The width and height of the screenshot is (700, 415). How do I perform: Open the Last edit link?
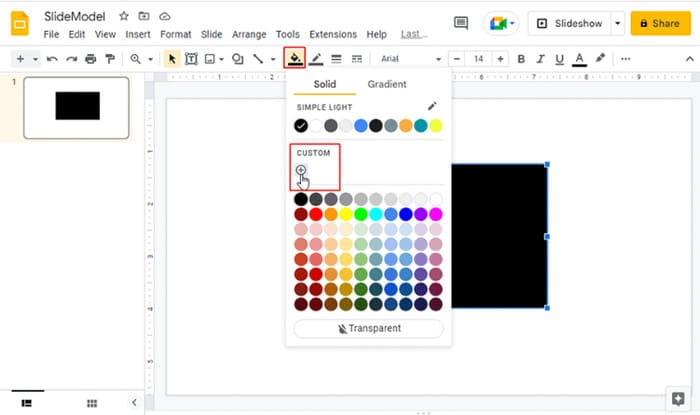(x=414, y=34)
